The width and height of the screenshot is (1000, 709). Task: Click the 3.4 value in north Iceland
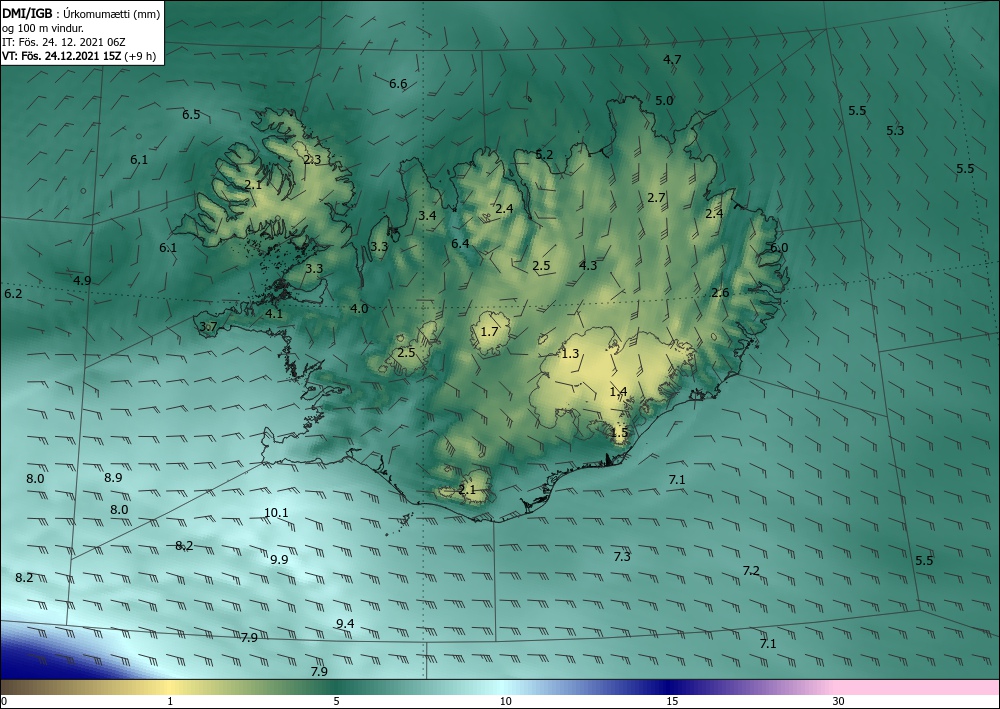427,216
